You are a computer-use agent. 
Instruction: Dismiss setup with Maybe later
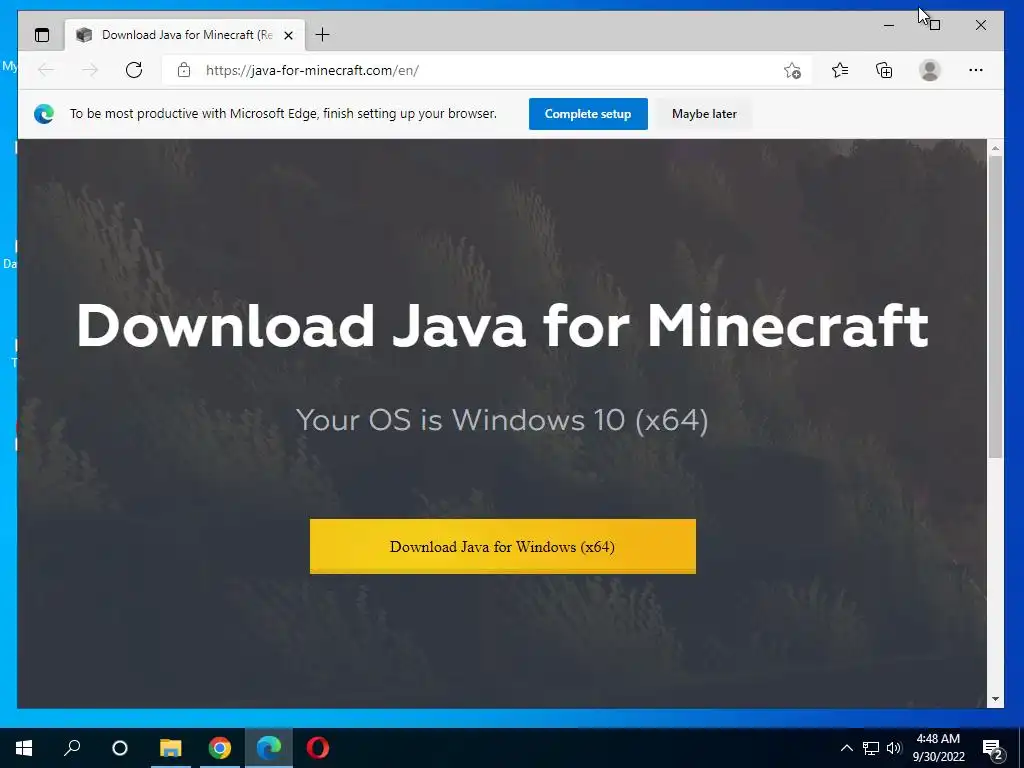pos(704,114)
